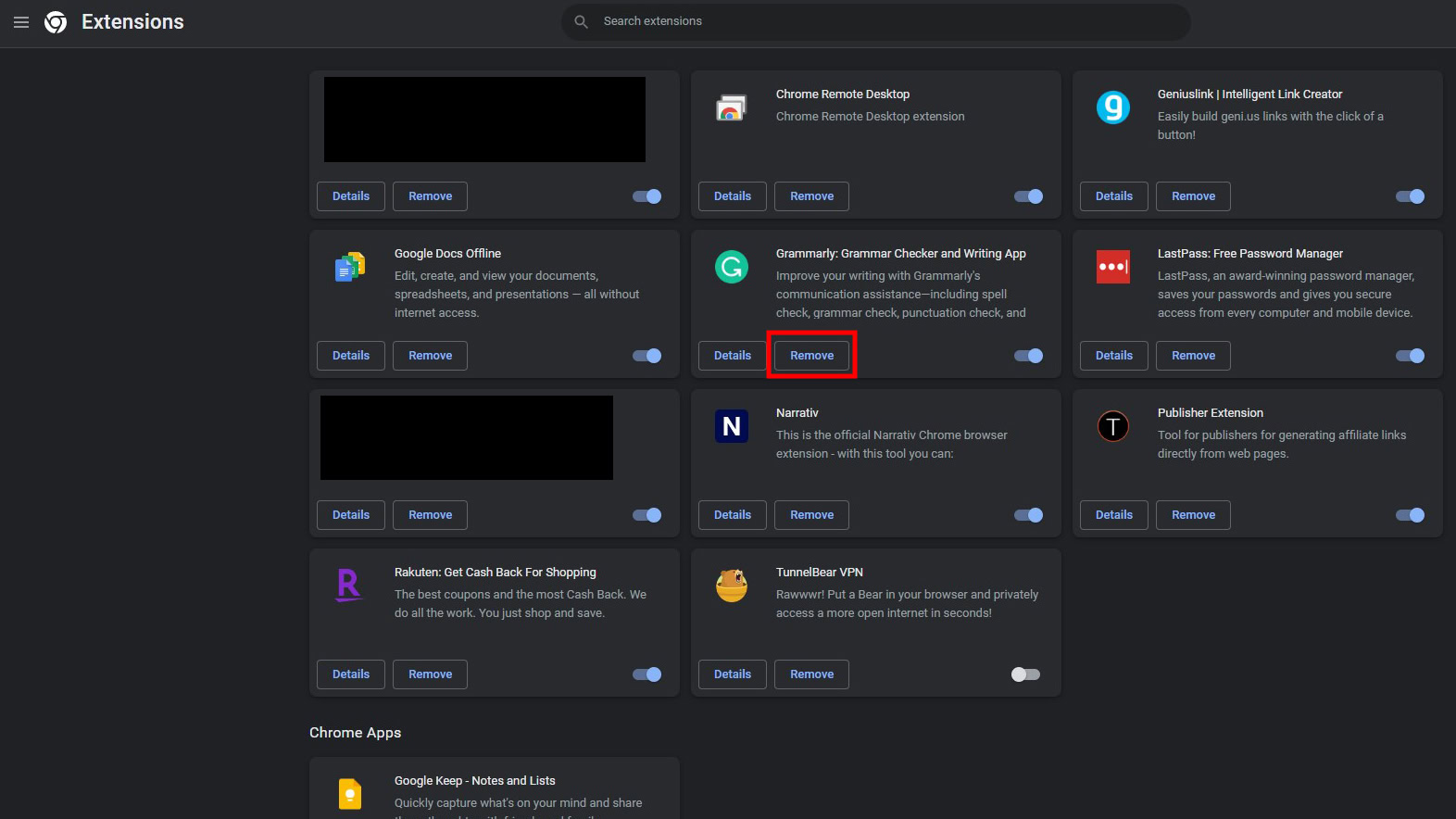Remove Google Docs Offline extension
This screenshot has height=819, width=1456.
click(x=431, y=356)
